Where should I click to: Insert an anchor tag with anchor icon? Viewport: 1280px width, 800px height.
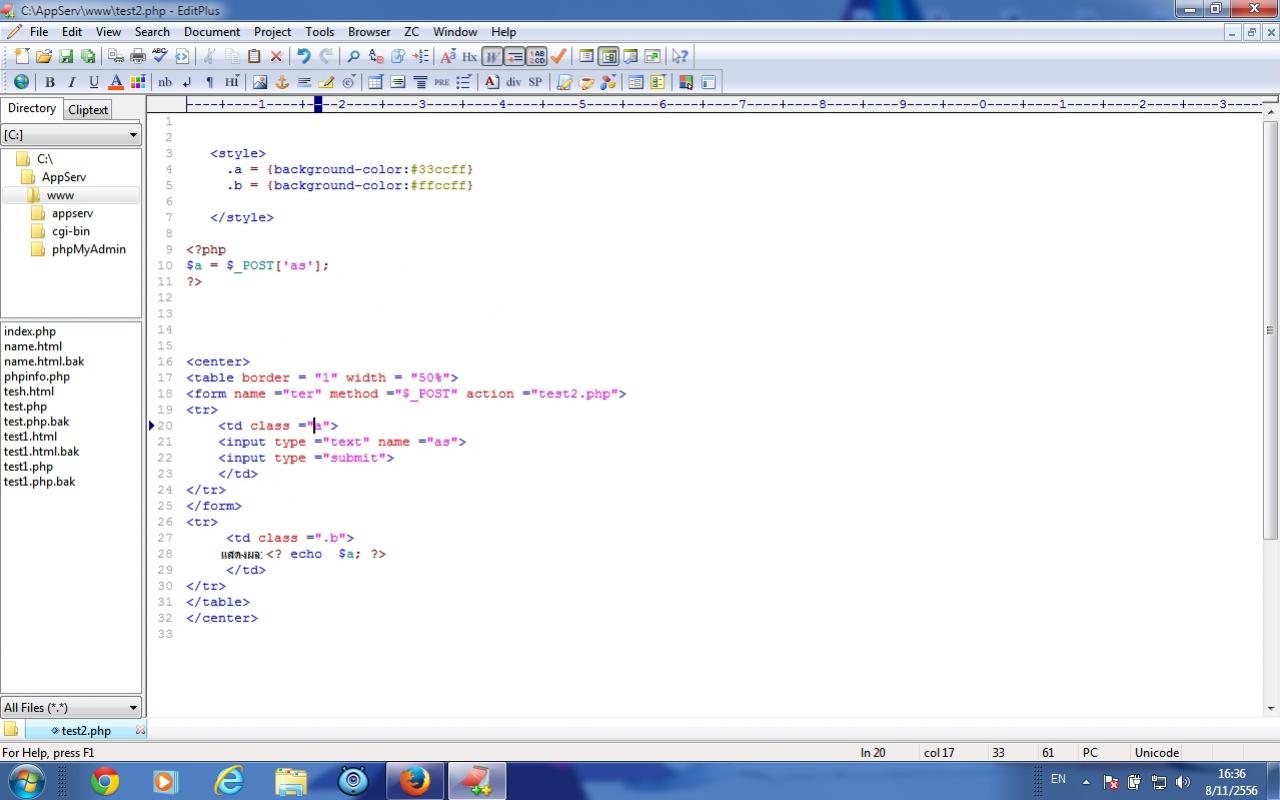pos(281,82)
